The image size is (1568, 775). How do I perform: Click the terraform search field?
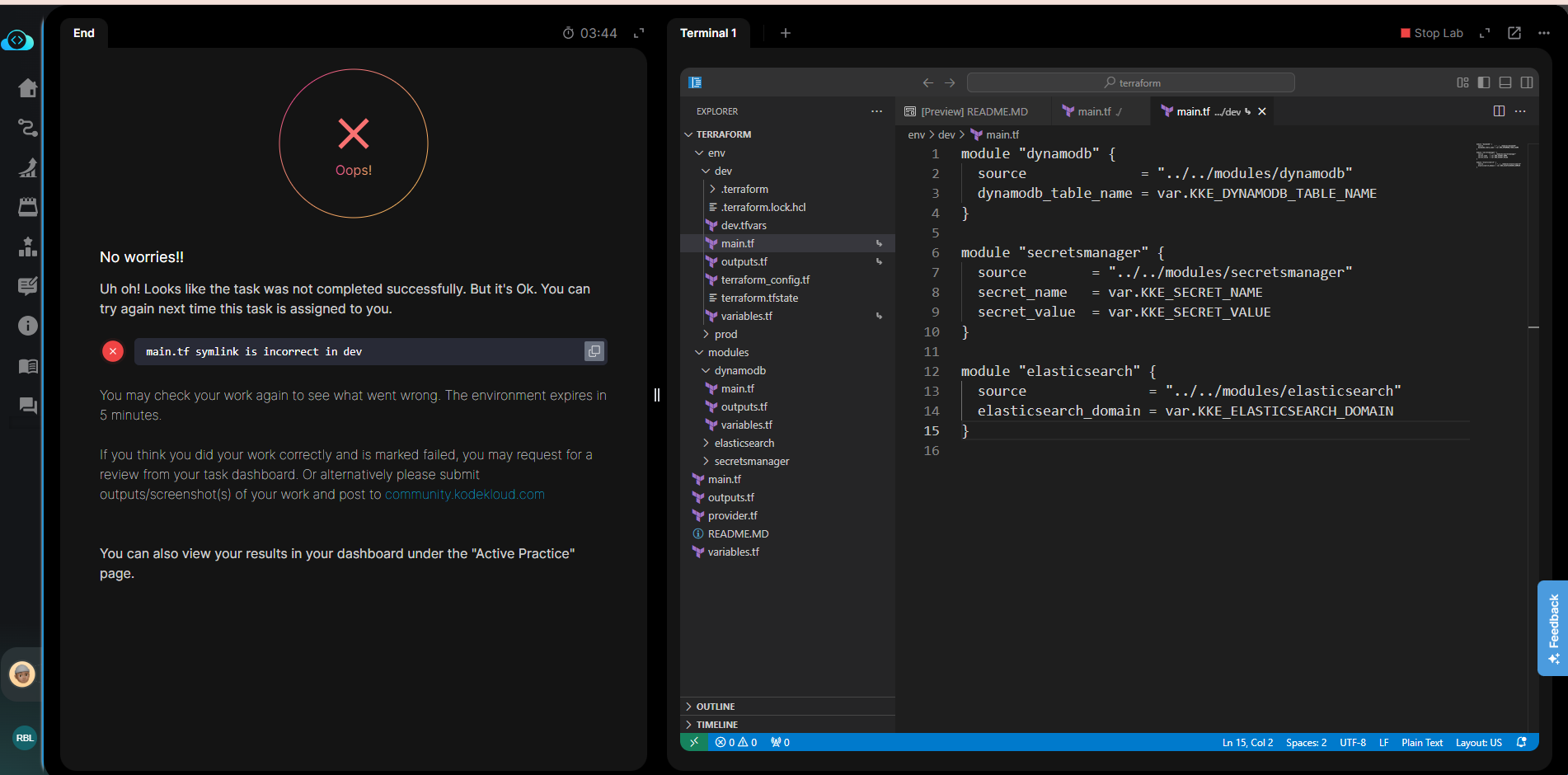(1130, 82)
